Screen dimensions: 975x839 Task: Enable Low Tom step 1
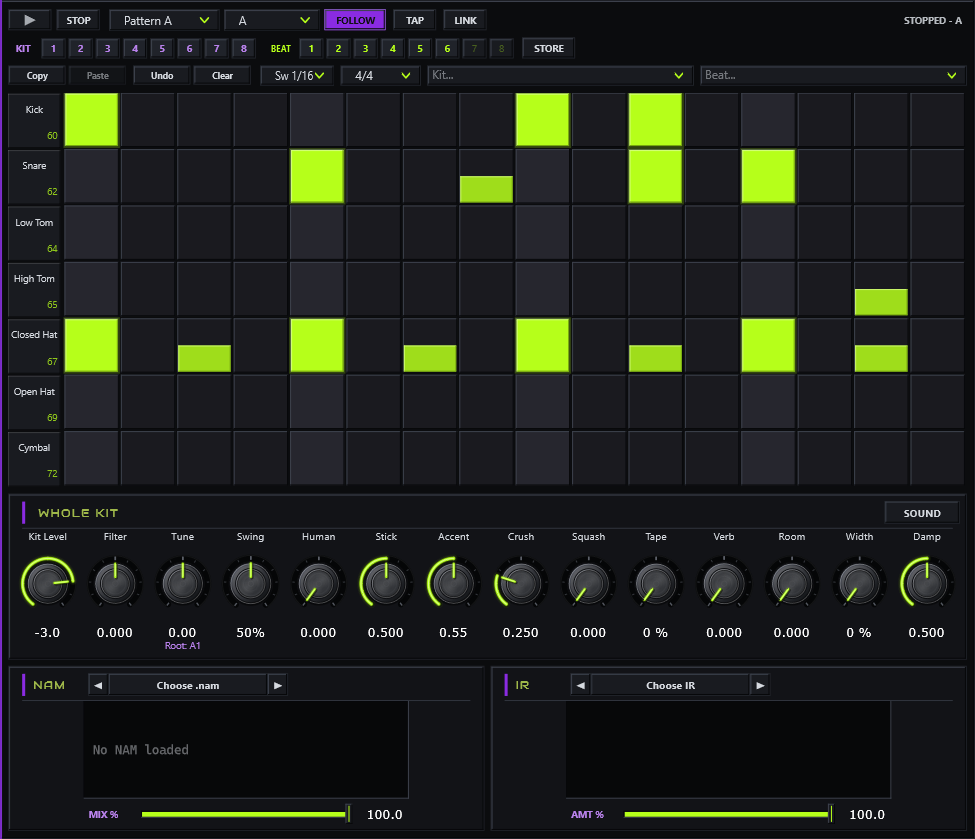tap(91, 233)
